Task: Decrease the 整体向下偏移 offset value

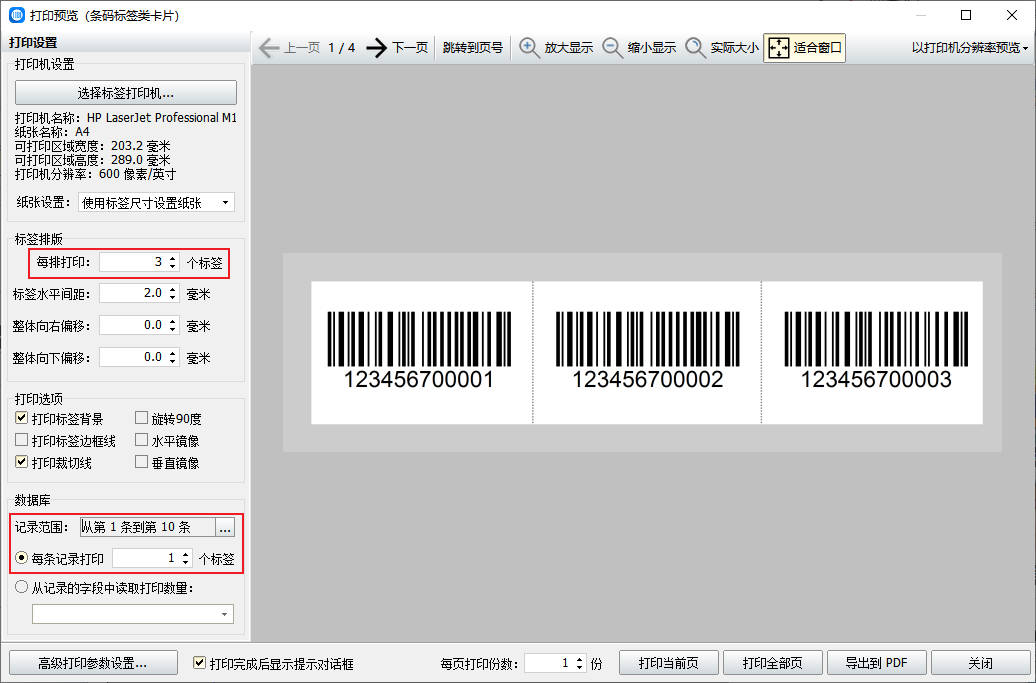Action: click(172, 362)
